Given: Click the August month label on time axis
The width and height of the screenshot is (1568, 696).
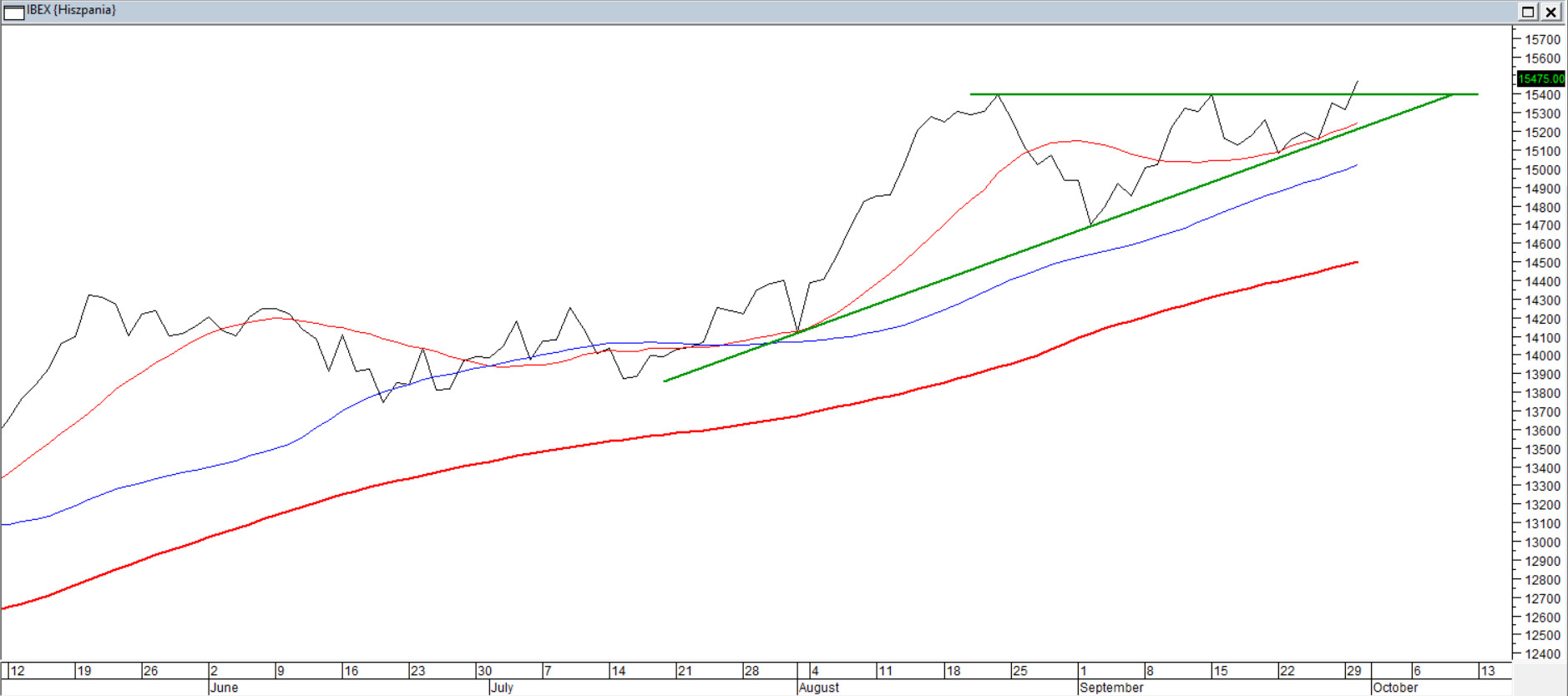Looking at the screenshot, I should tap(818, 688).
